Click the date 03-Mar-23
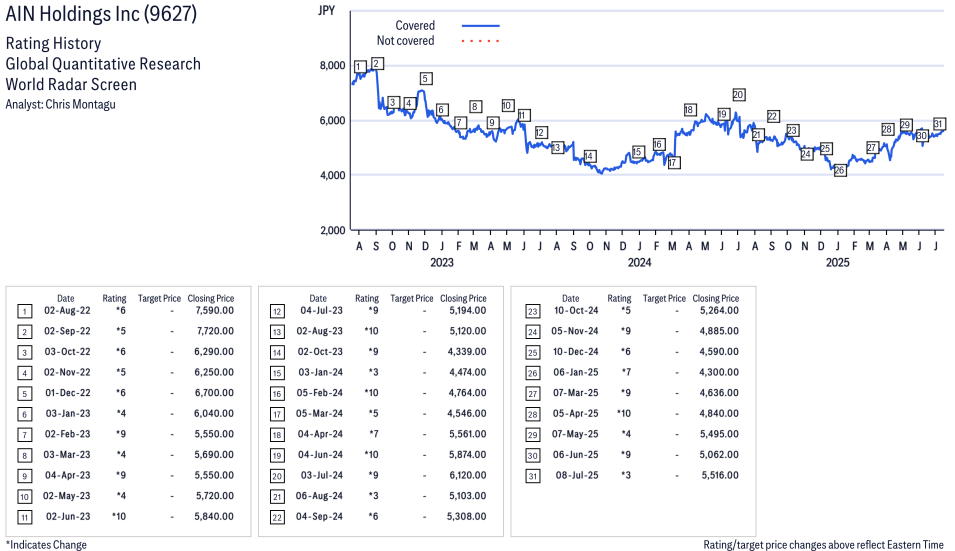The width and height of the screenshot is (955, 551). coord(67,455)
